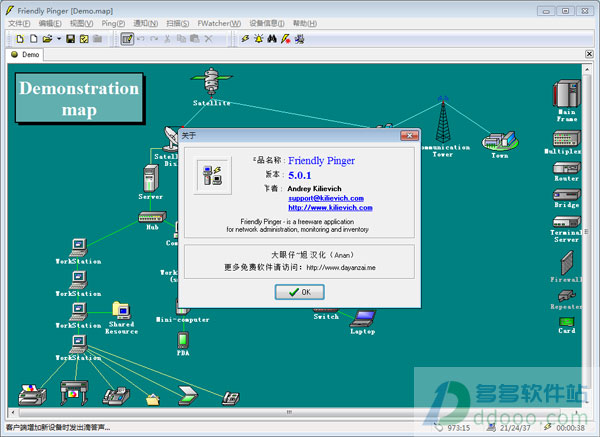The height and width of the screenshot is (437, 600).
Task: Click the redo arrow icon
Action: coord(154,39)
